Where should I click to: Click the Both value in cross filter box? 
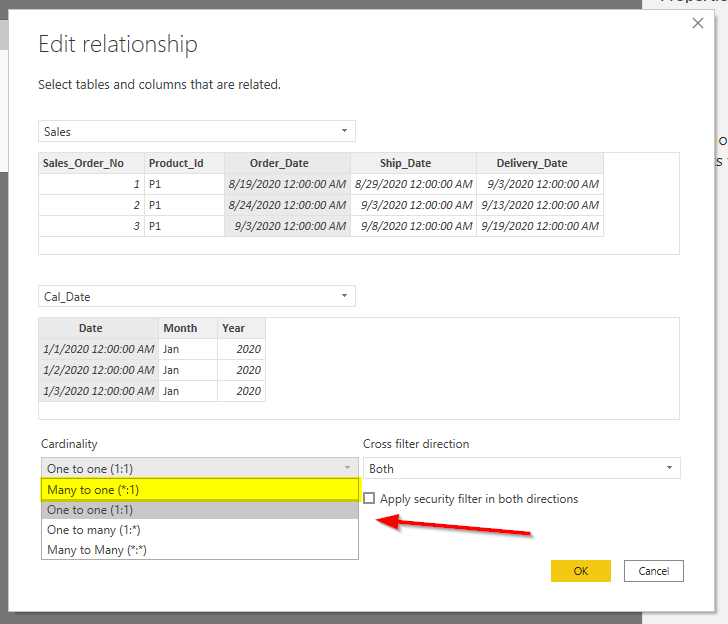(381, 469)
